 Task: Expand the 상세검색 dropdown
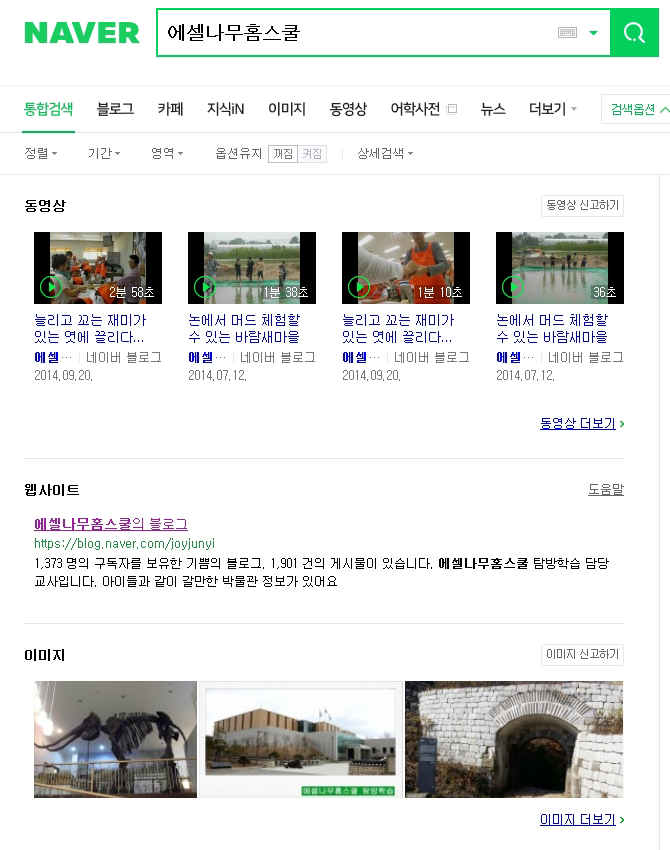click(x=385, y=153)
